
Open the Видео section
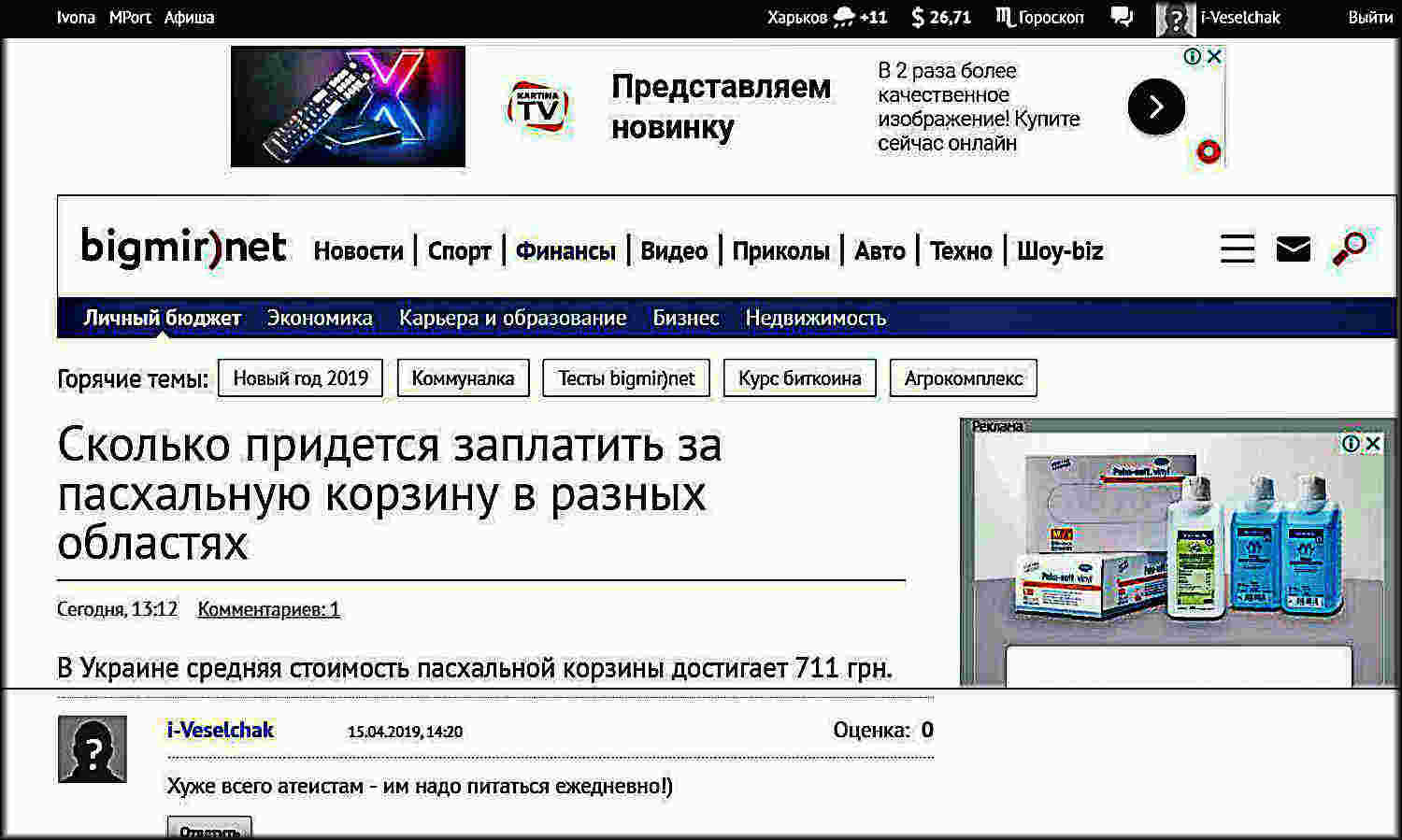pyautogui.click(x=674, y=251)
